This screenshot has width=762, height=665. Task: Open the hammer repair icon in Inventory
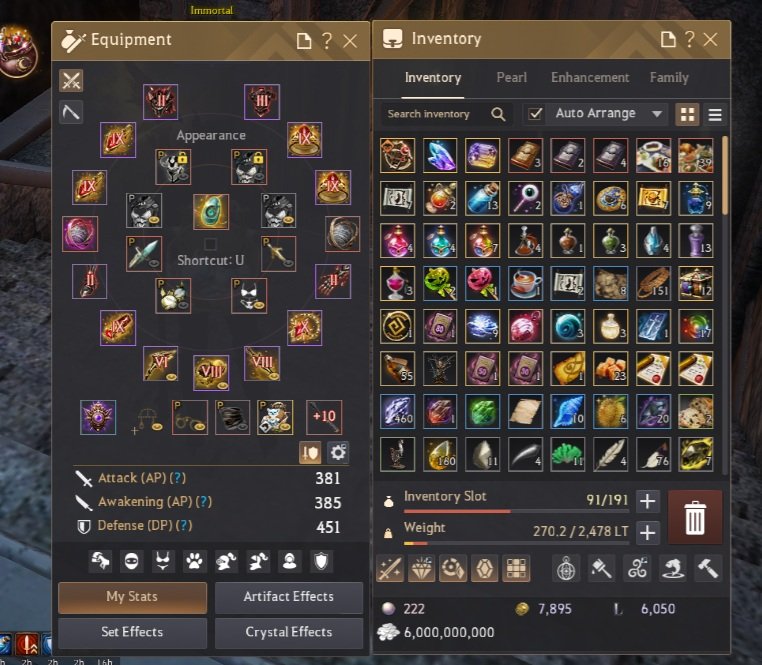(707, 568)
